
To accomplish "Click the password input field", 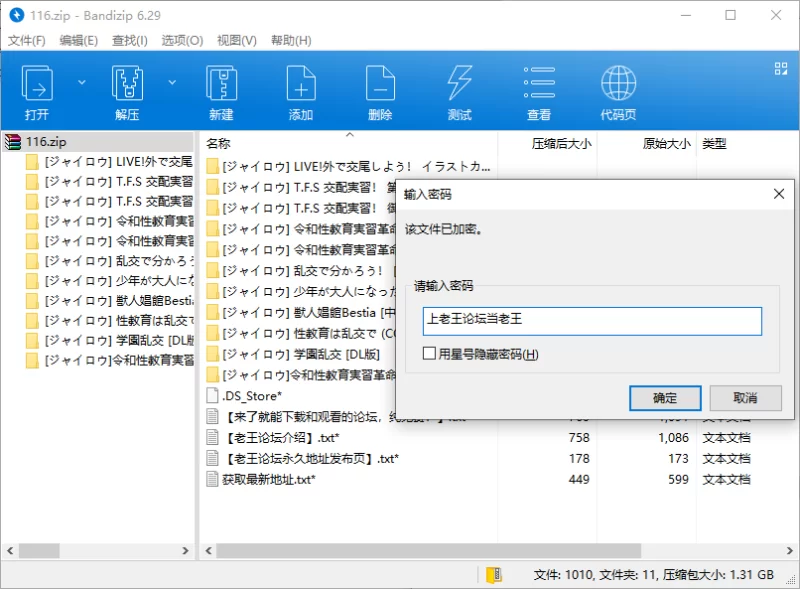I will coord(592,321).
